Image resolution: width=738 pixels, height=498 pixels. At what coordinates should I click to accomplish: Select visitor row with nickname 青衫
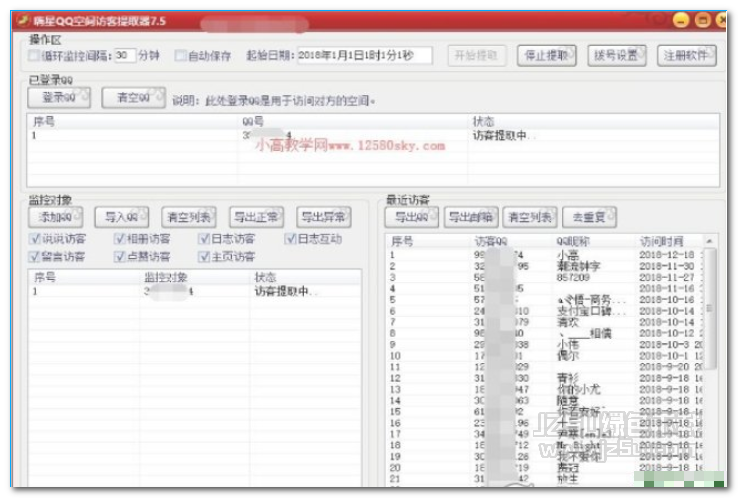[x=546, y=378]
